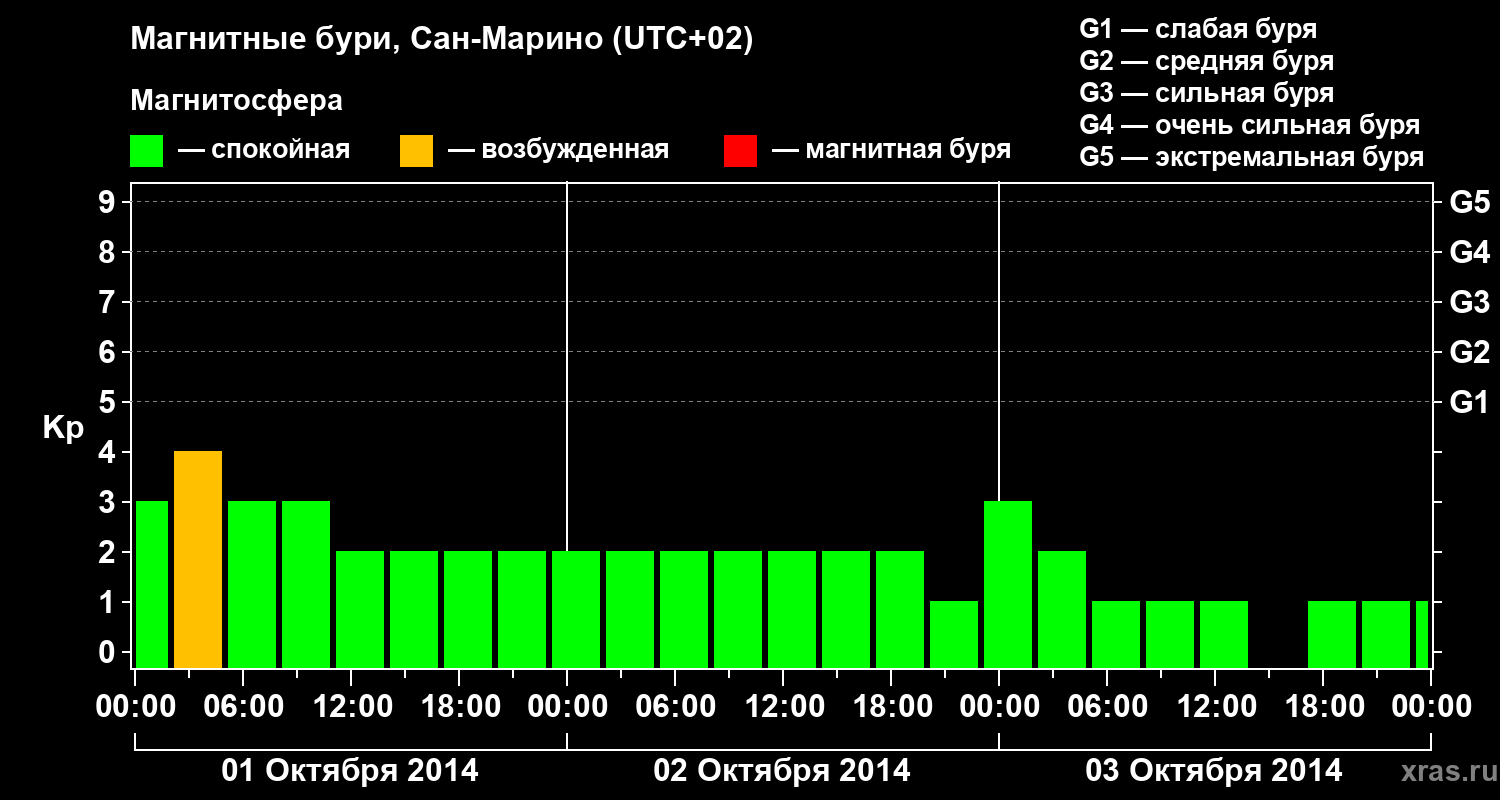Click the green 'спокойная' legend swatch
1500x800 pixels.
(147, 150)
